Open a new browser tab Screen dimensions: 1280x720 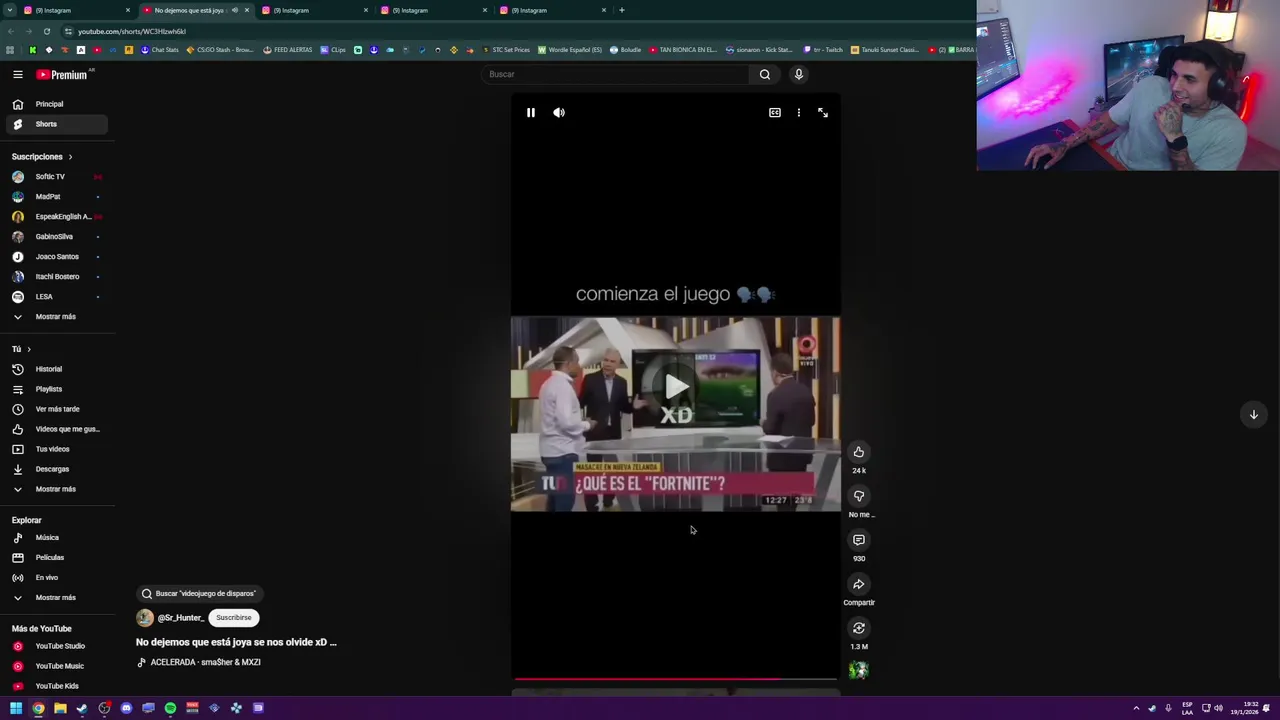(622, 10)
